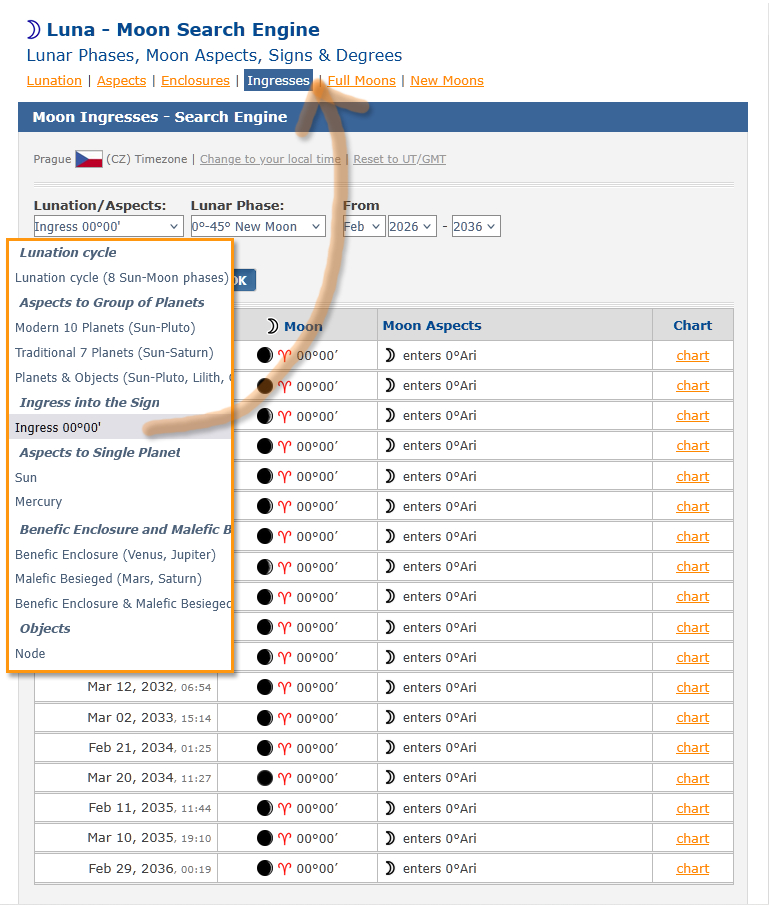Click the Aries symbol in Mar 12, 2032 row
Screen dimensions: 769x905
point(284,688)
